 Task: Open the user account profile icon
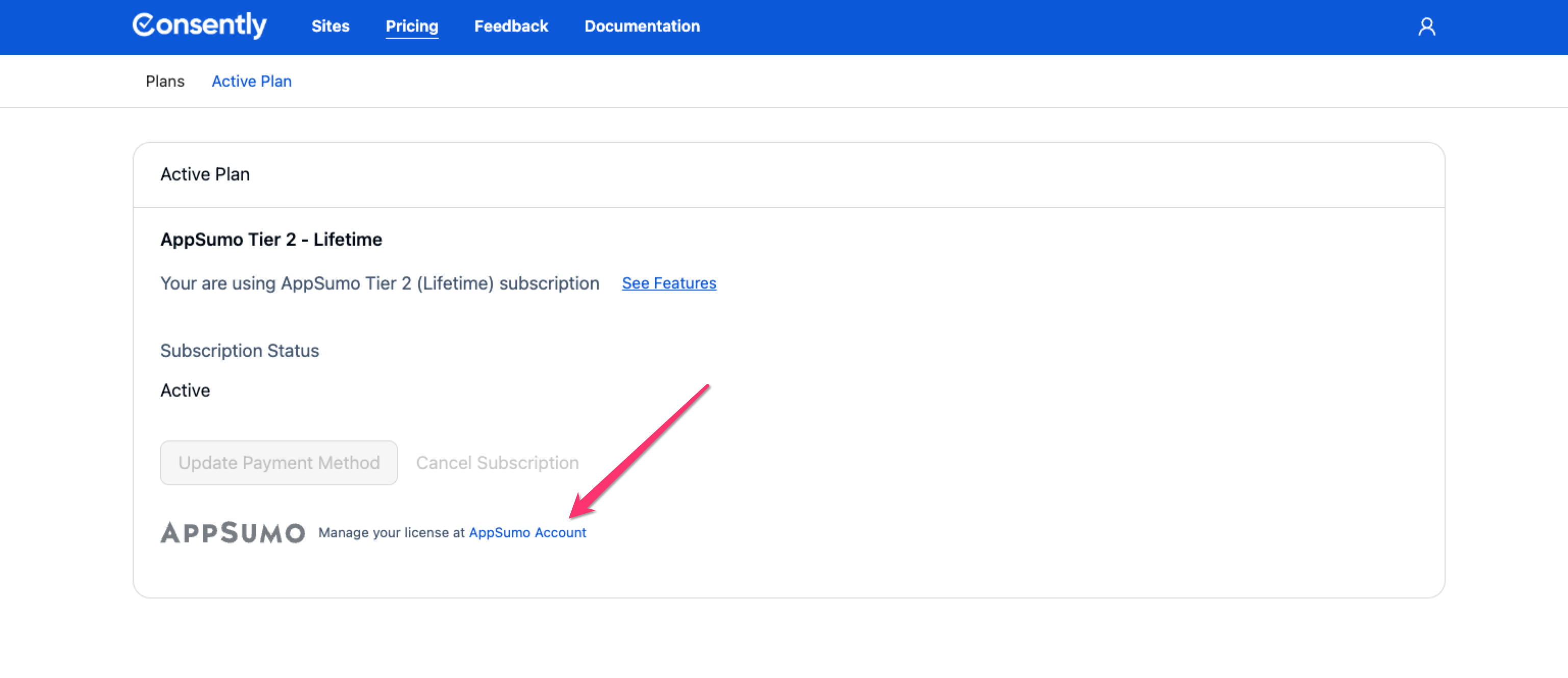[1426, 27]
